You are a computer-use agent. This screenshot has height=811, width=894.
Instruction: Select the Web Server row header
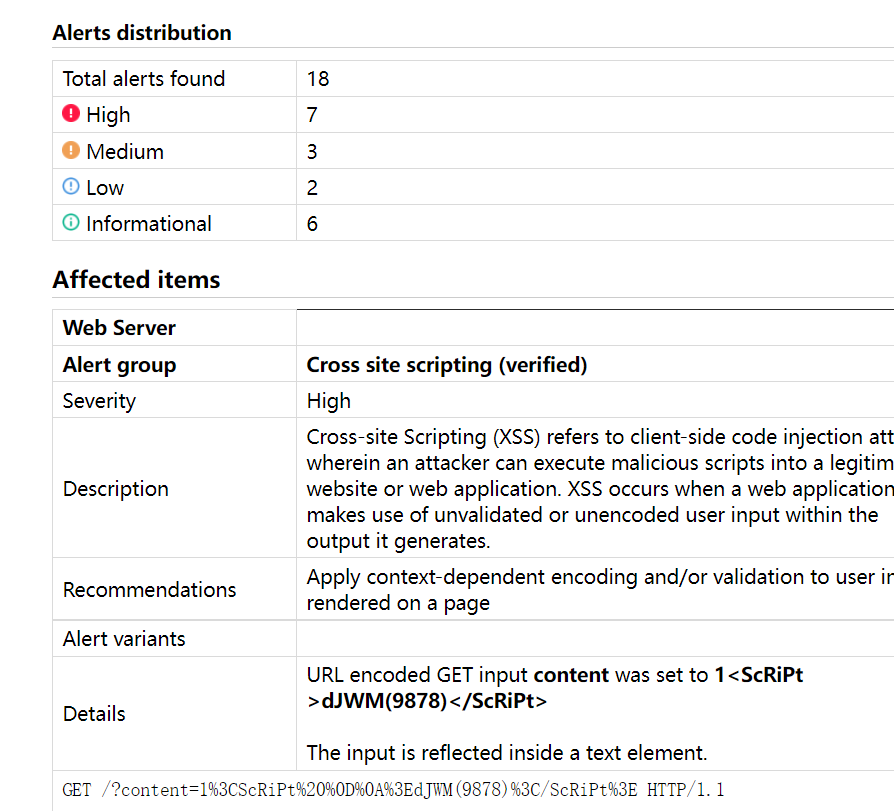119,328
